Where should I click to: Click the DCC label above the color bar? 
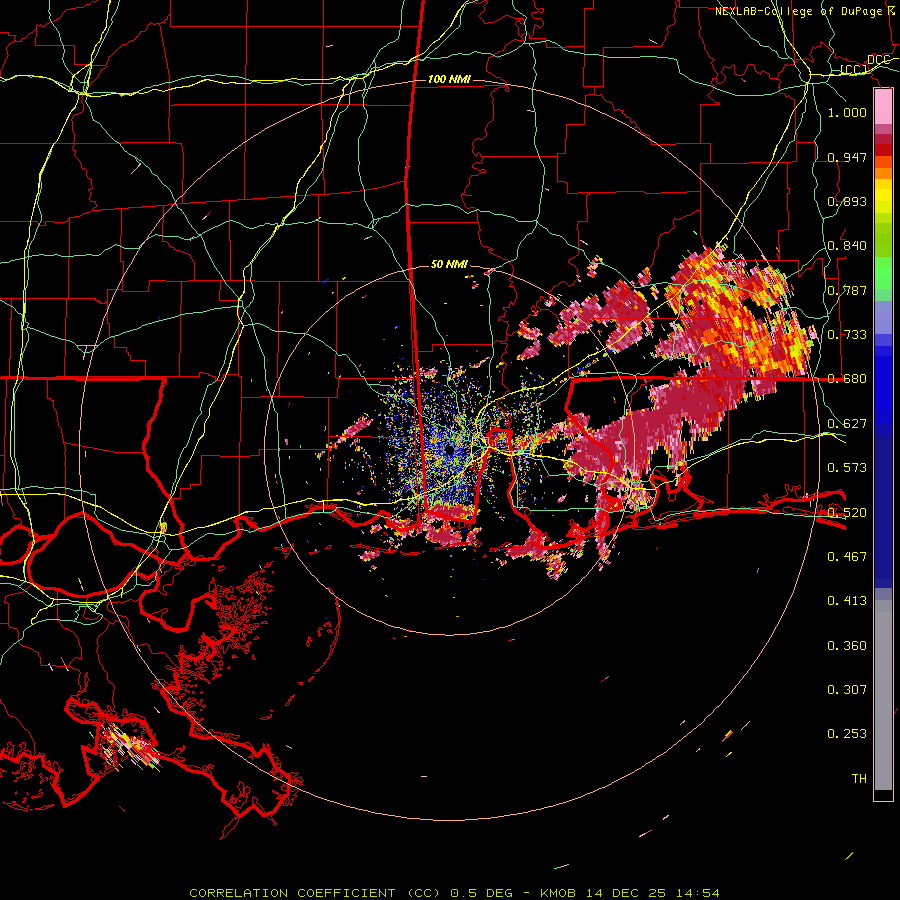tap(879, 60)
